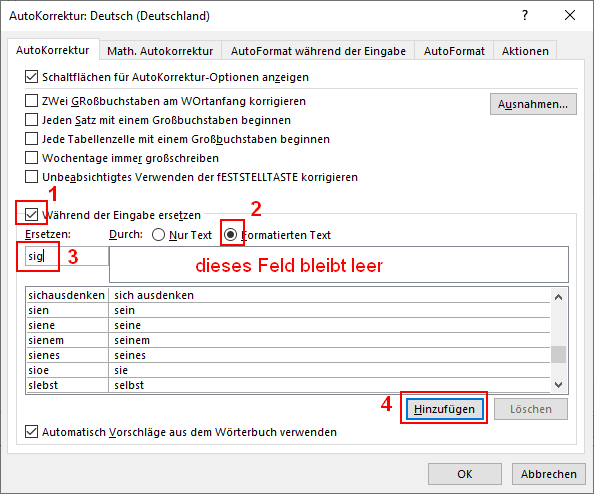Select the Nur Text radio button
This screenshot has width=594, height=494.
(158, 235)
